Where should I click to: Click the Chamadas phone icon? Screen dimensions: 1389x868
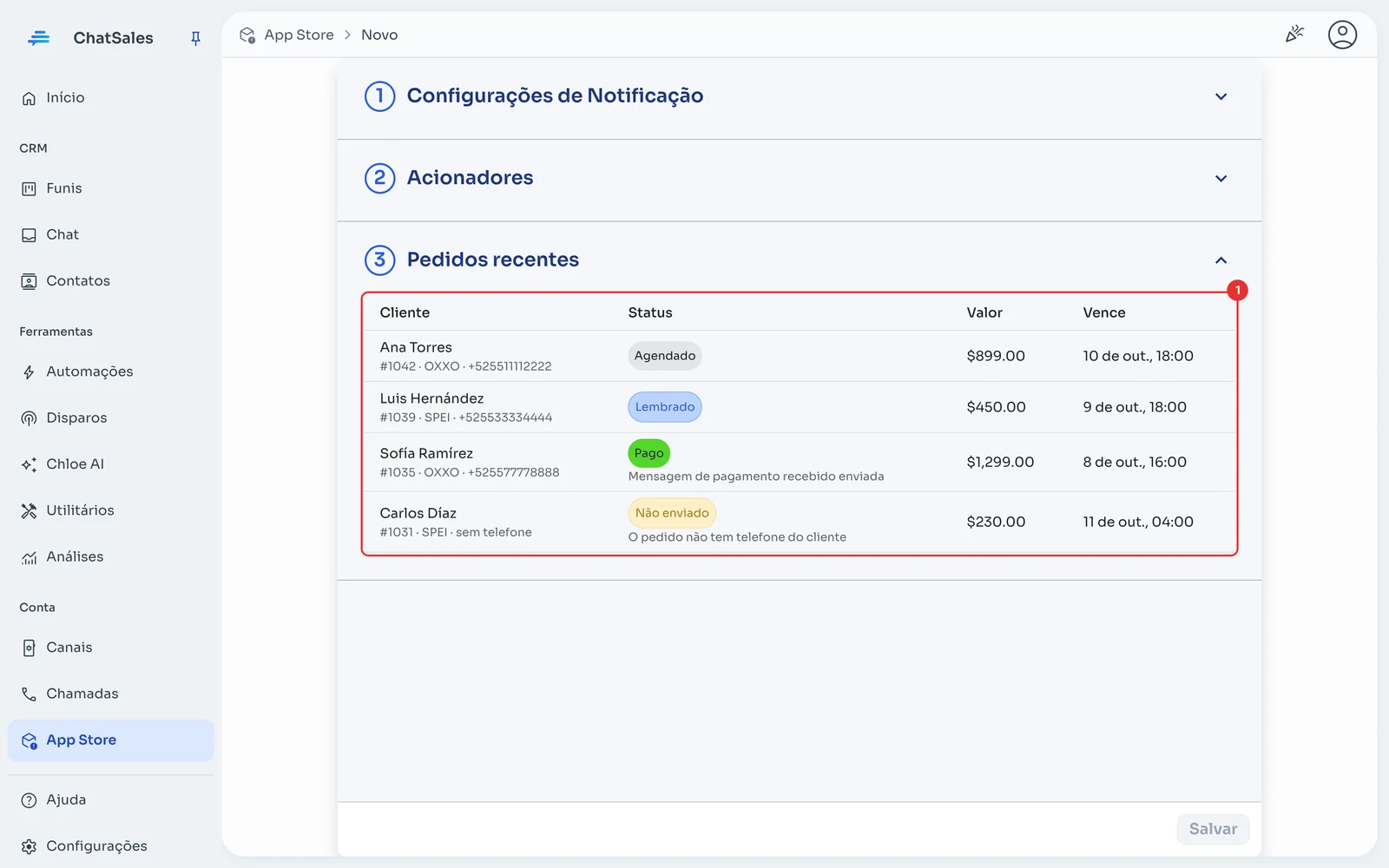tap(29, 694)
